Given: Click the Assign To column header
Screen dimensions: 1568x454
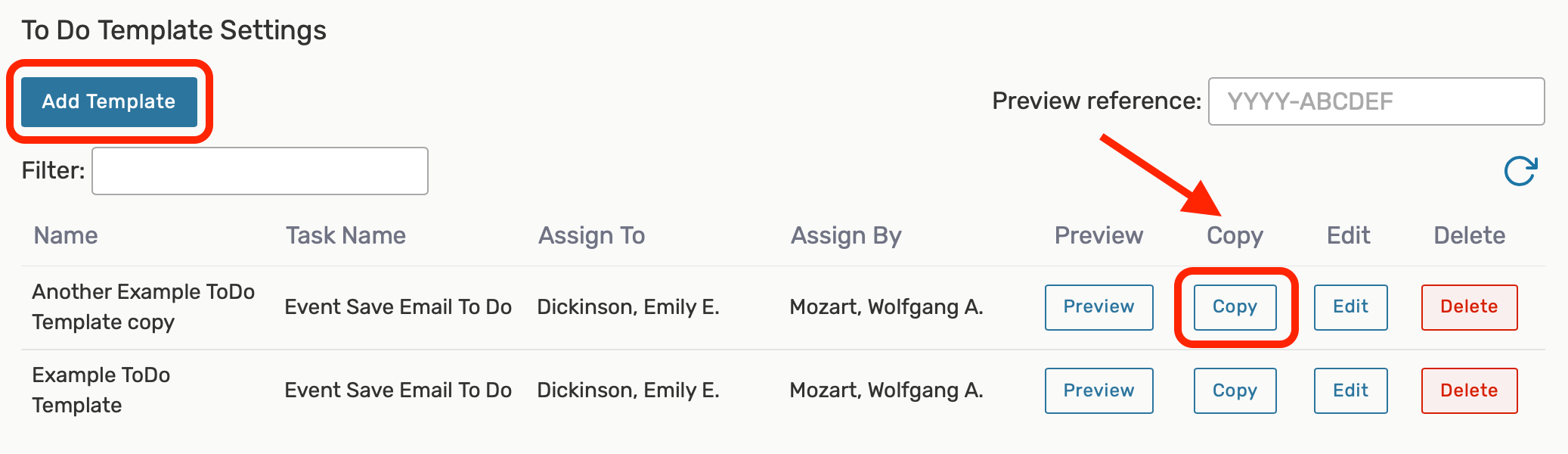Looking at the screenshot, I should pos(591,235).
